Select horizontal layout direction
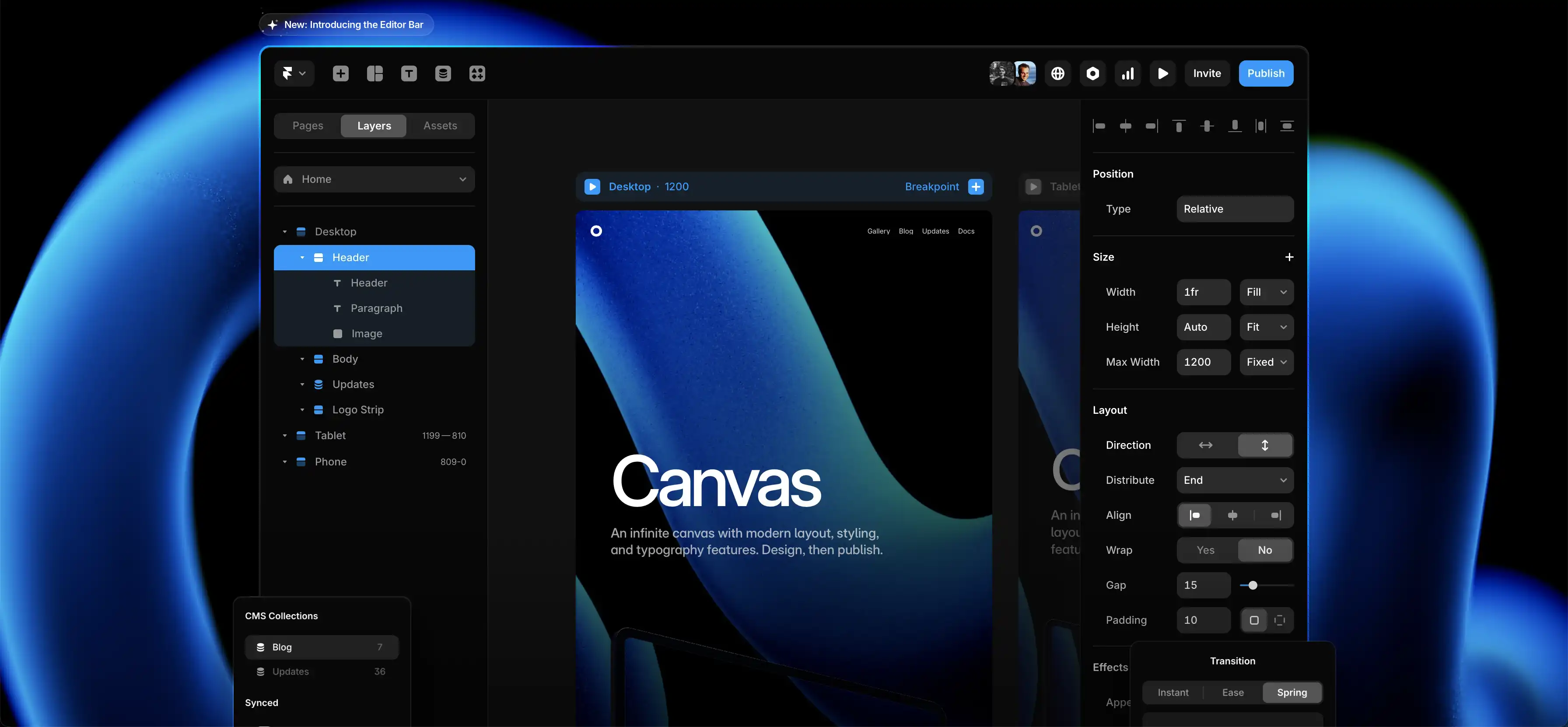 coord(1206,445)
